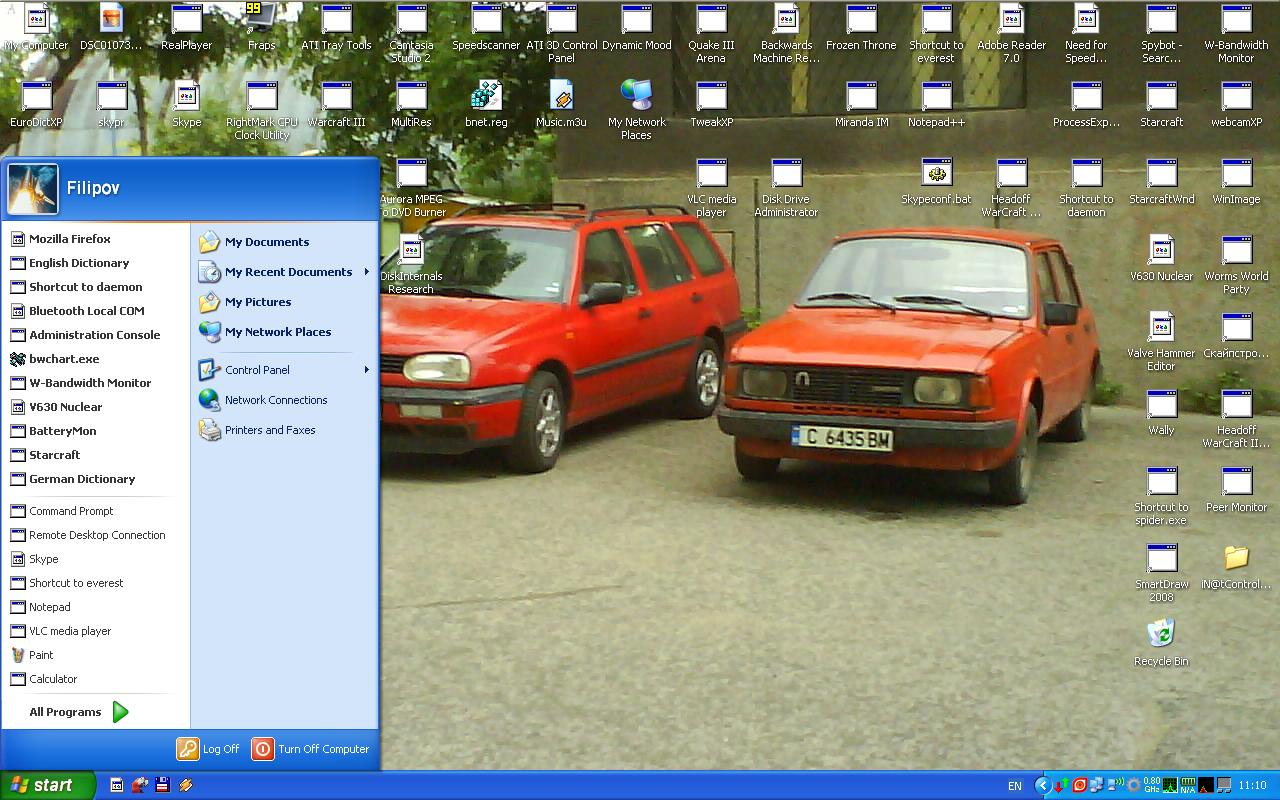Select Spybot Search desktop icon
This screenshot has width=1280, height=800.
[1162, 34]
